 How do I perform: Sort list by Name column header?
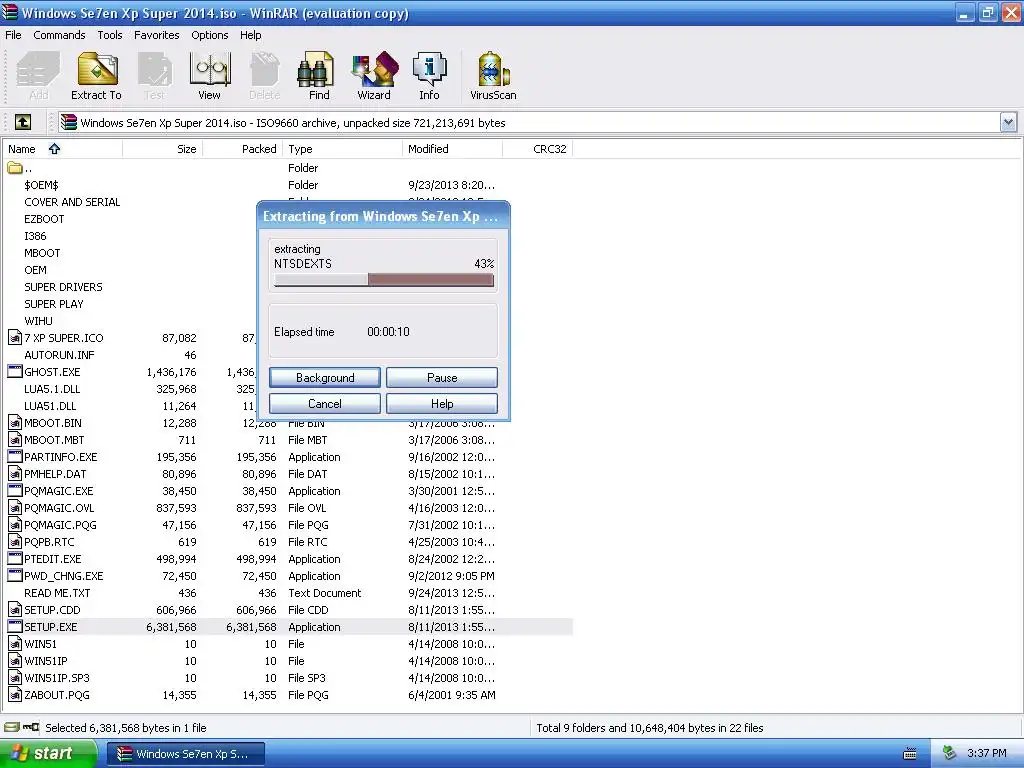coord(62,149)
